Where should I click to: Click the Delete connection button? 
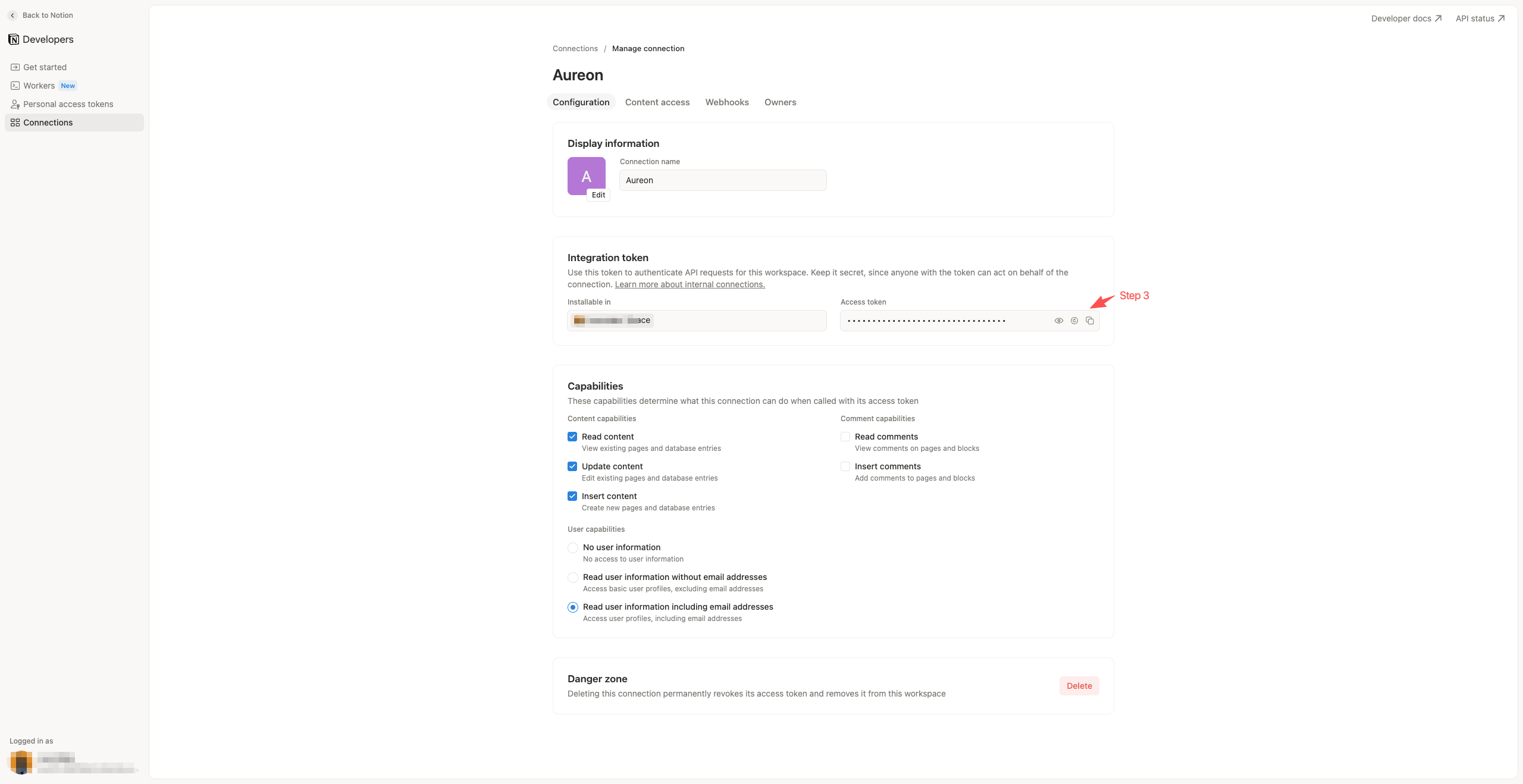[x=1079, y=686]
